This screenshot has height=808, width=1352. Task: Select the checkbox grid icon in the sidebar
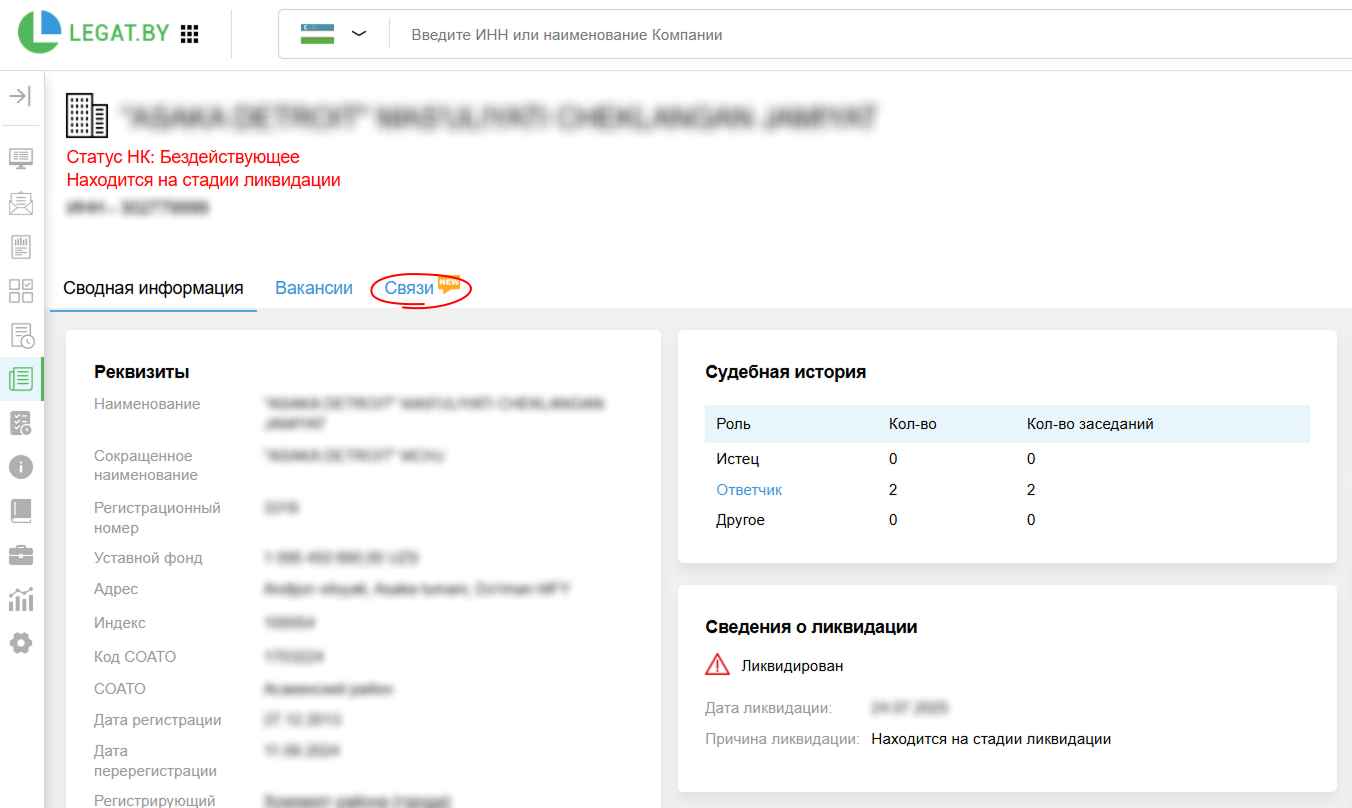[21, 291]
